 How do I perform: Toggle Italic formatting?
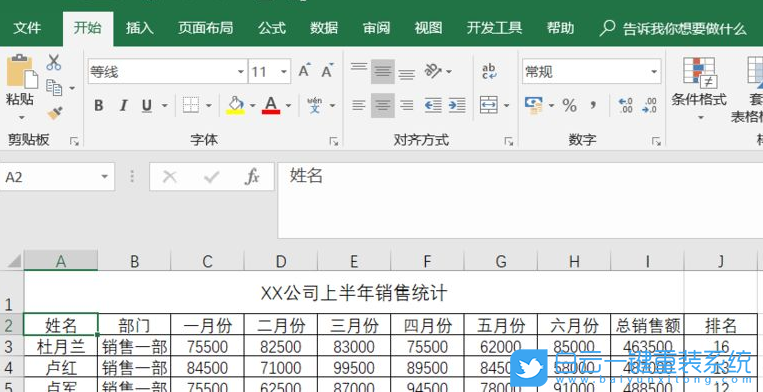tap(124, 106)
